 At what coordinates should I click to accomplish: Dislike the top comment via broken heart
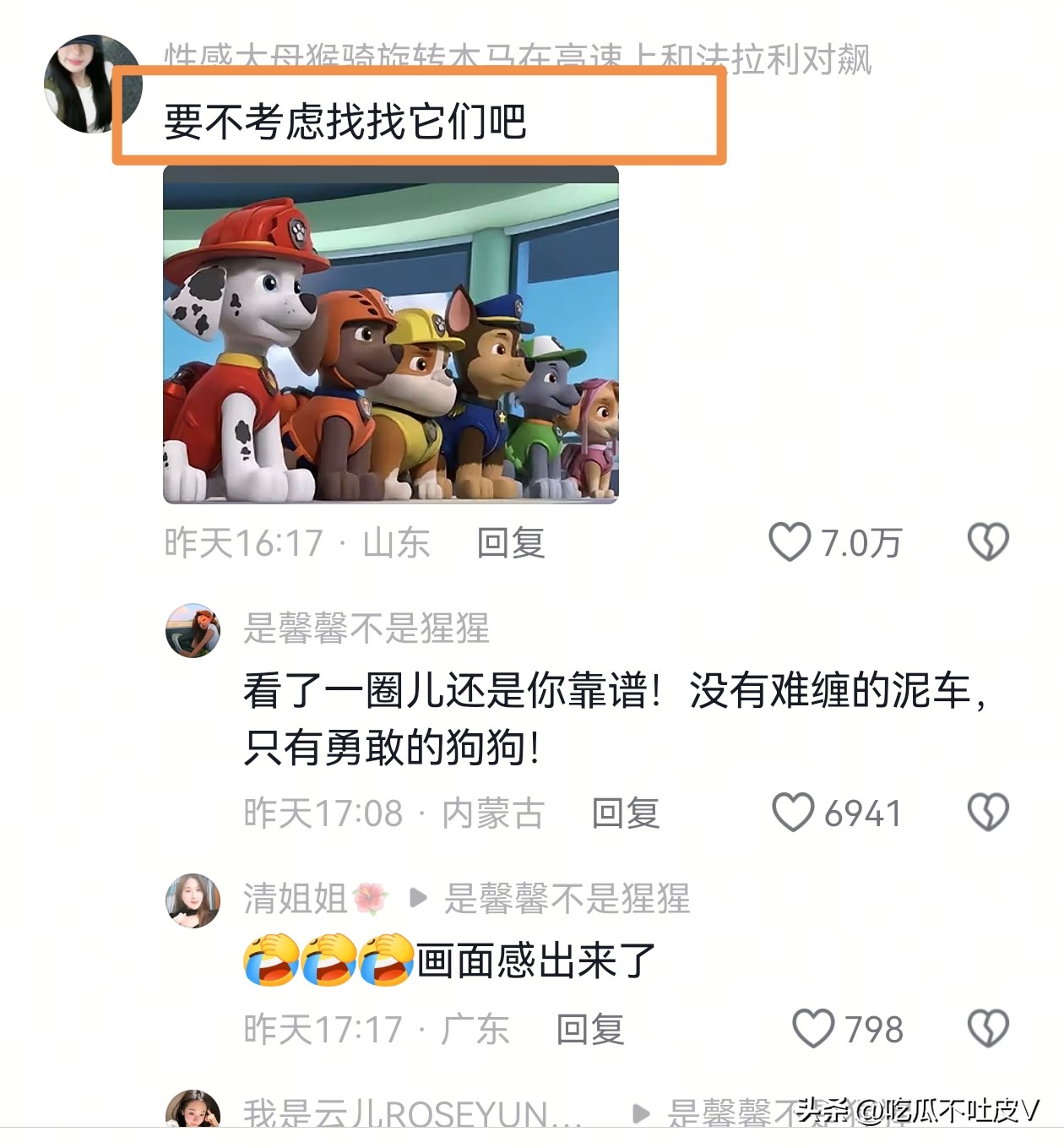[988, 541]
